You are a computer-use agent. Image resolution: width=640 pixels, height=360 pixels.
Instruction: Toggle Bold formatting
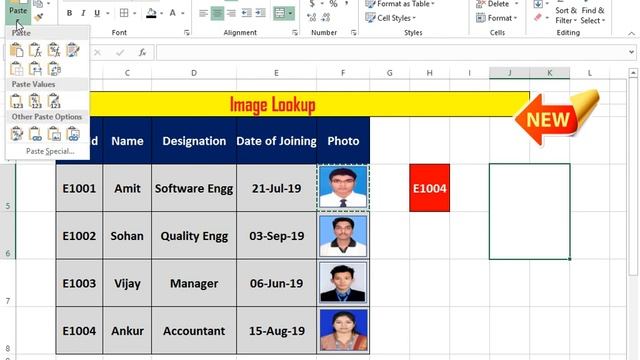[x=69, y=13]
